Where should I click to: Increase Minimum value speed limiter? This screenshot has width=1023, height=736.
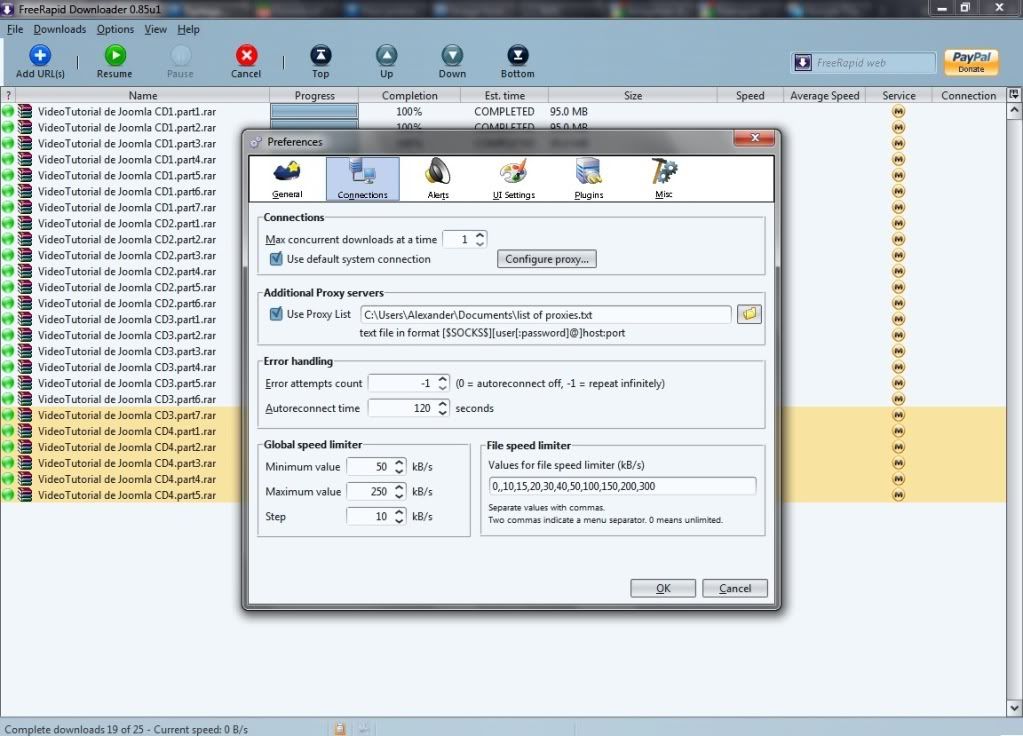[399, 462]
